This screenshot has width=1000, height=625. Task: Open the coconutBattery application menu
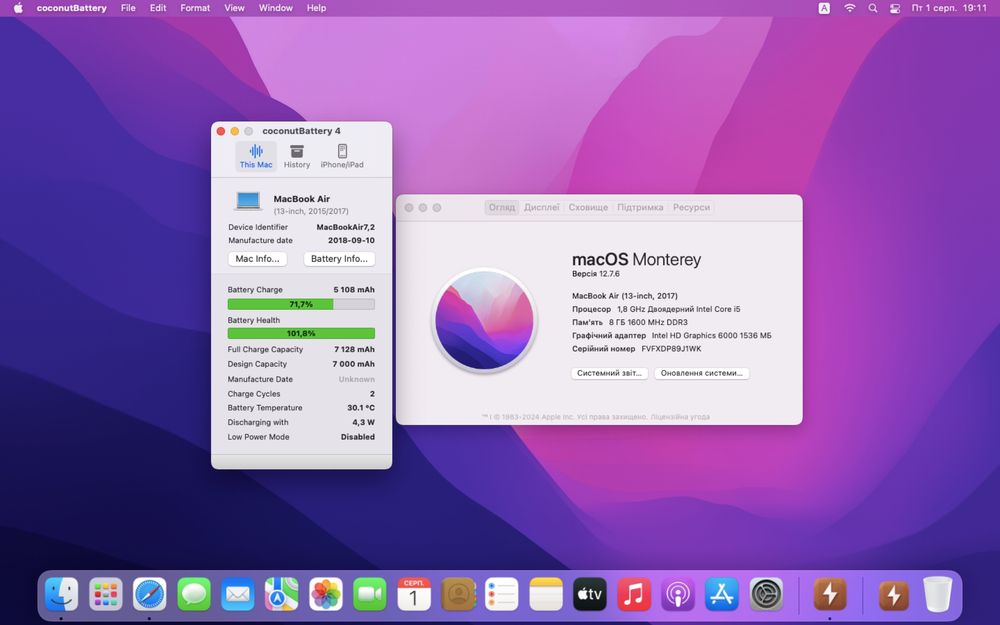click(71, 8)
